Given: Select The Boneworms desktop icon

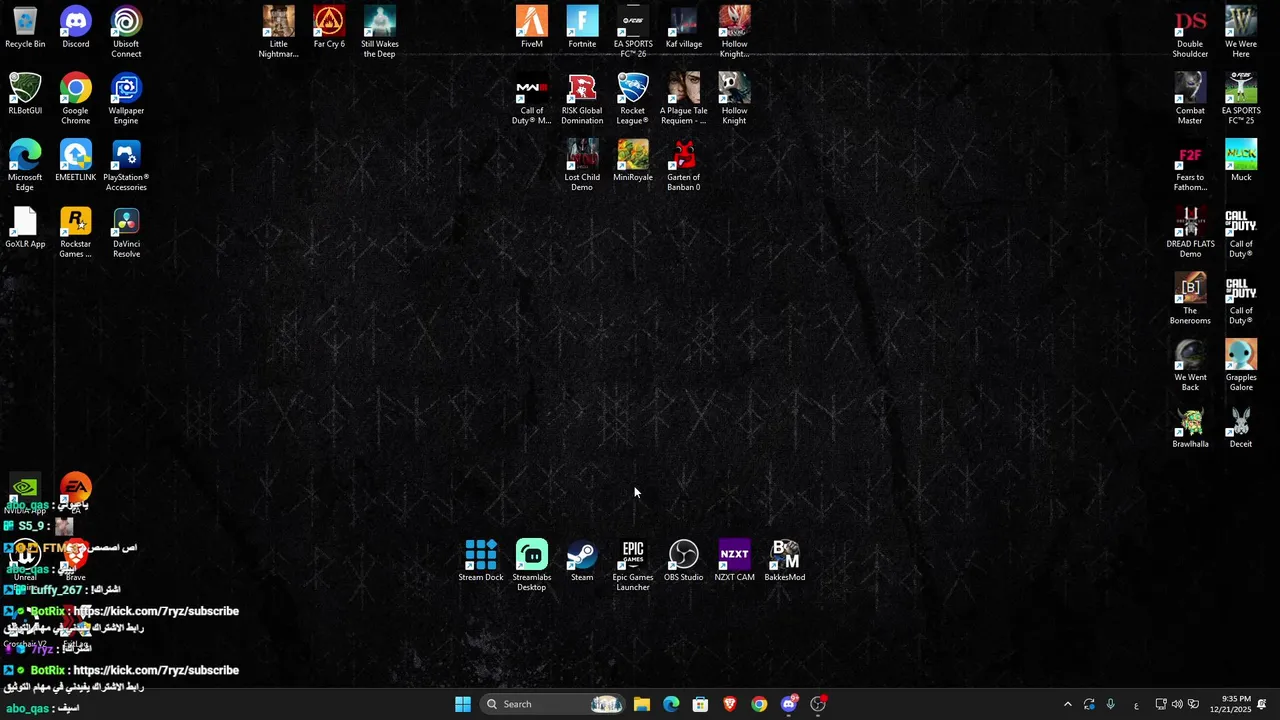Looking at the screenshot, I should pos(1190,299).
